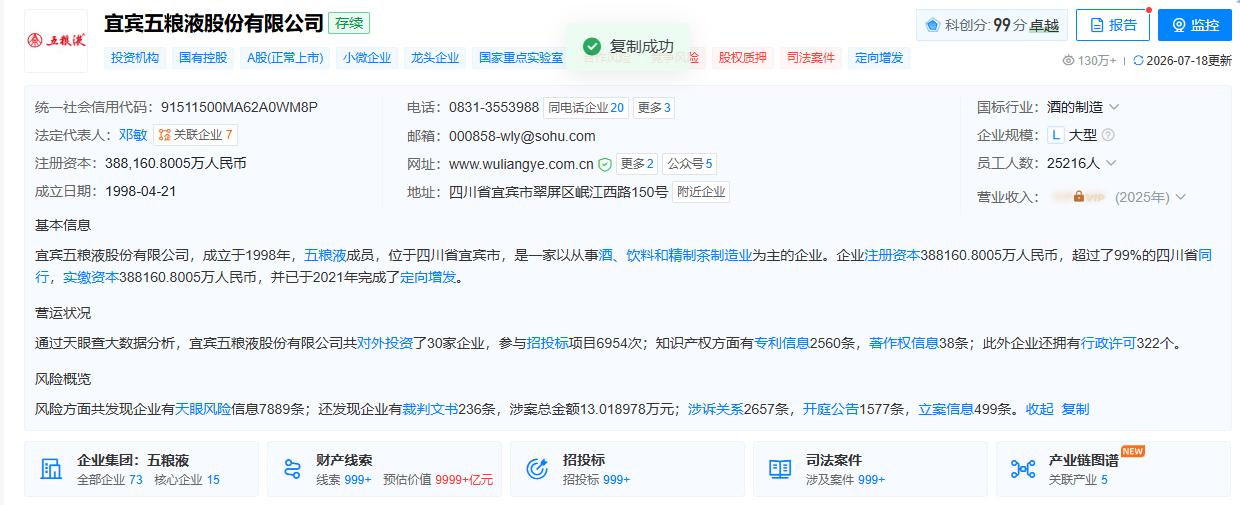Viewport: 1240px width, 505px height.
Task: Click the 企业集团 building icon
Action: click(50, 469)
